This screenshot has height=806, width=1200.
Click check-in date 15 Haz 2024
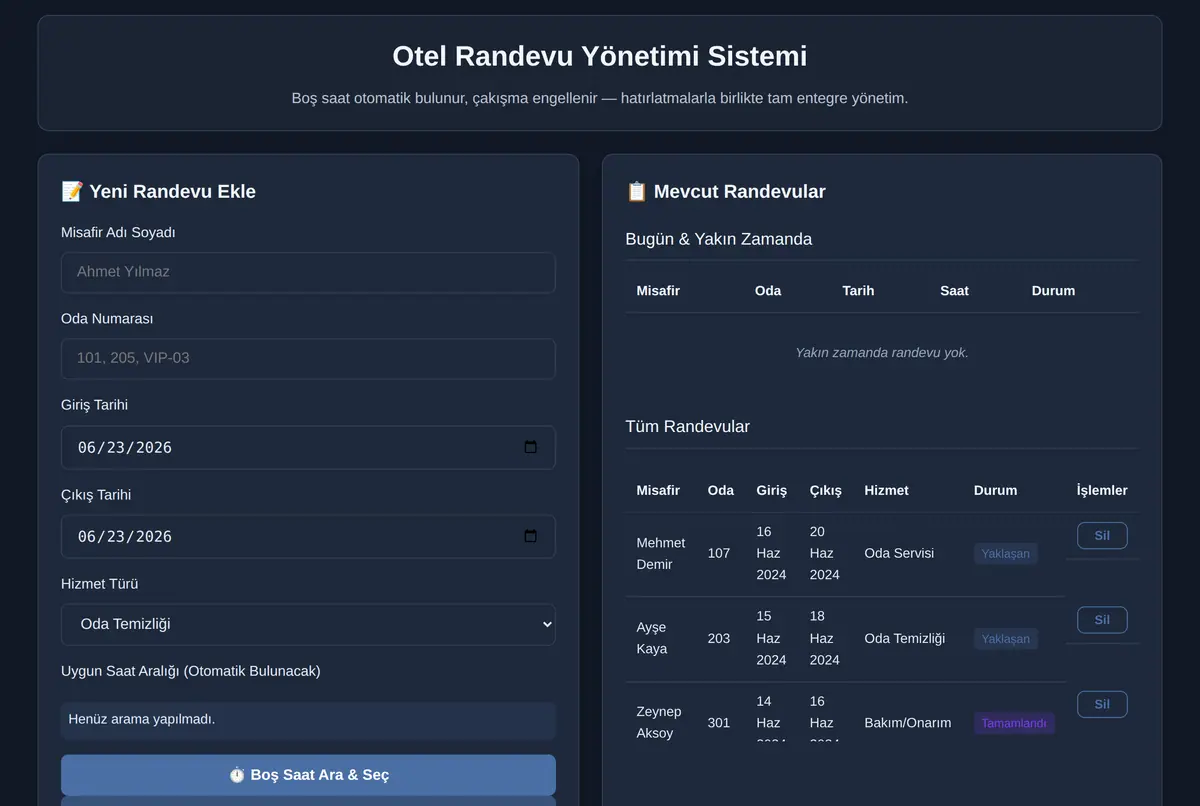(771, 638)
